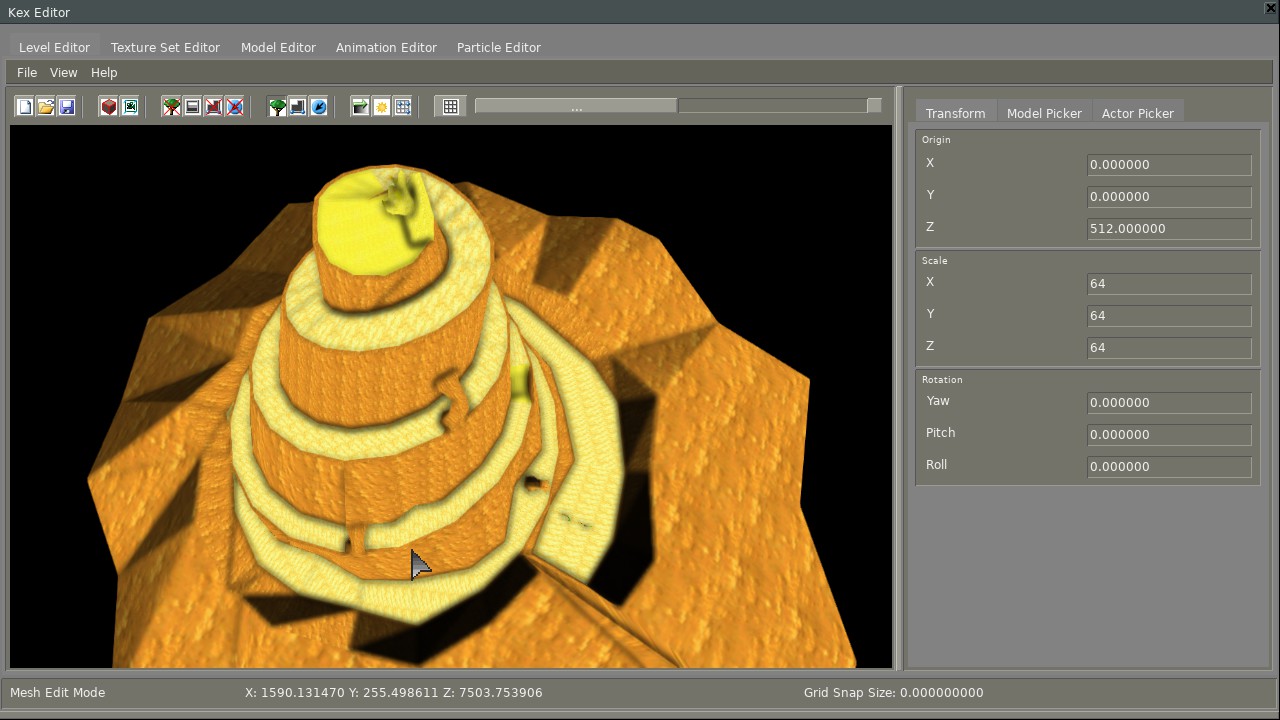
Task: Click the yellow sun icon
Action: click(x=382, y=107)
